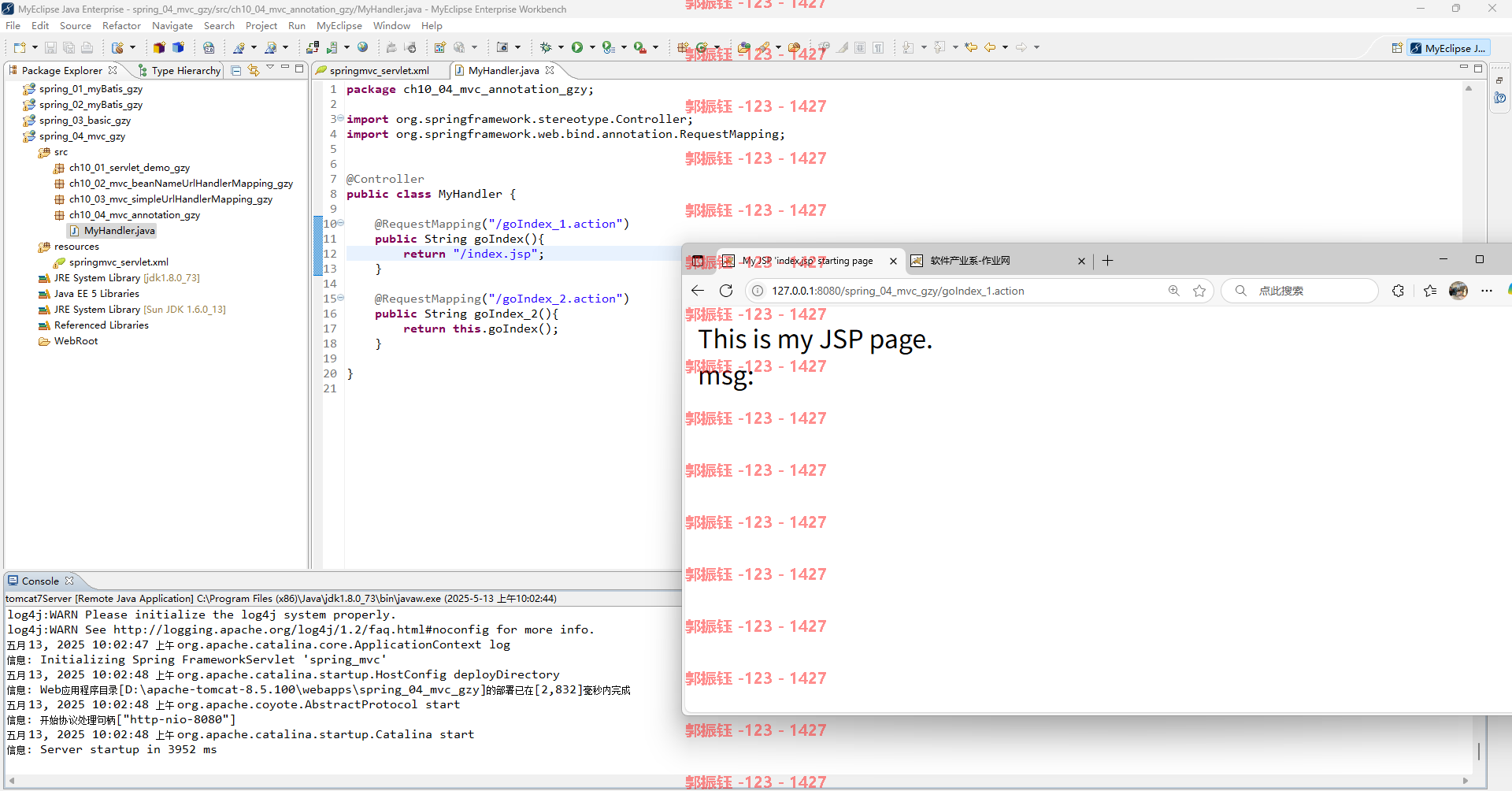Open Package Explorer view menu triangle

(270, 68)
